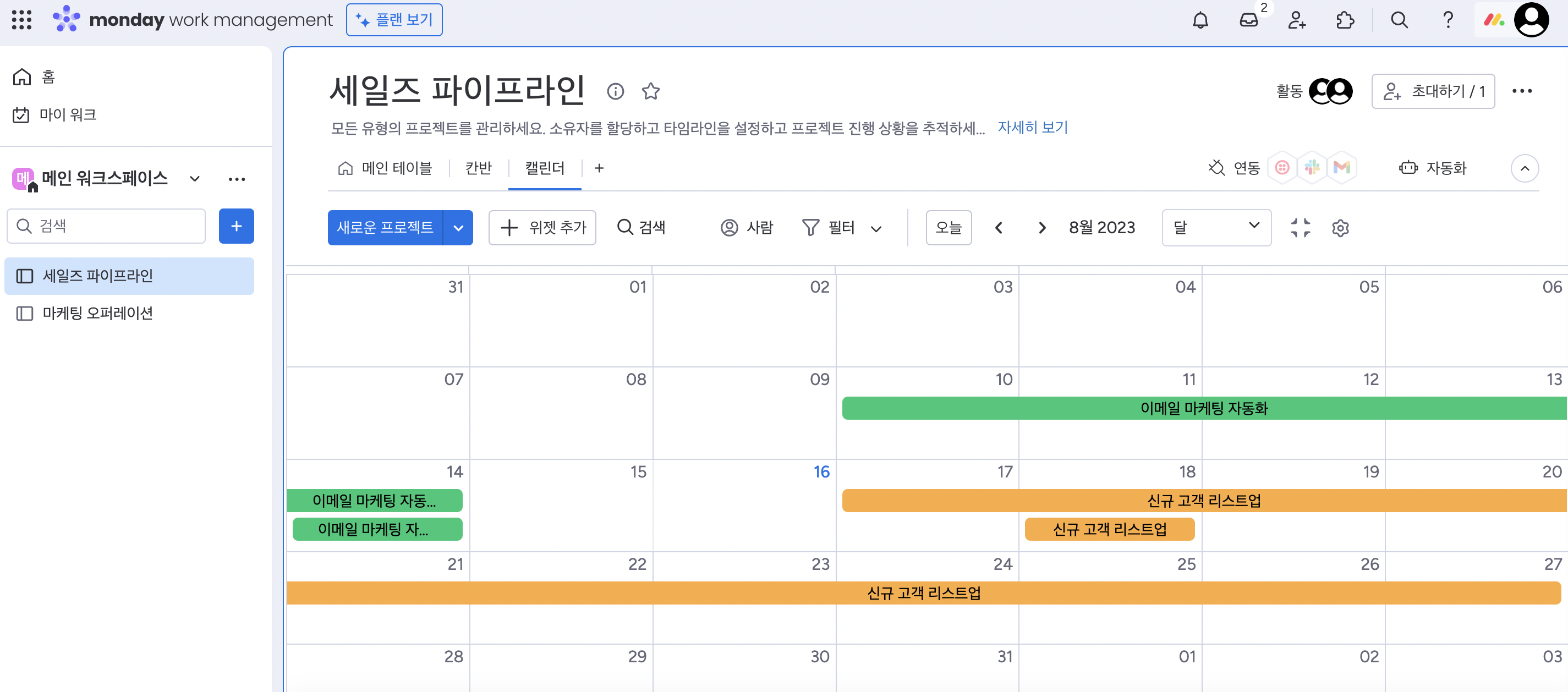
Task: Open the 자세히 보기 link
Action: [x=1032, y=127]
